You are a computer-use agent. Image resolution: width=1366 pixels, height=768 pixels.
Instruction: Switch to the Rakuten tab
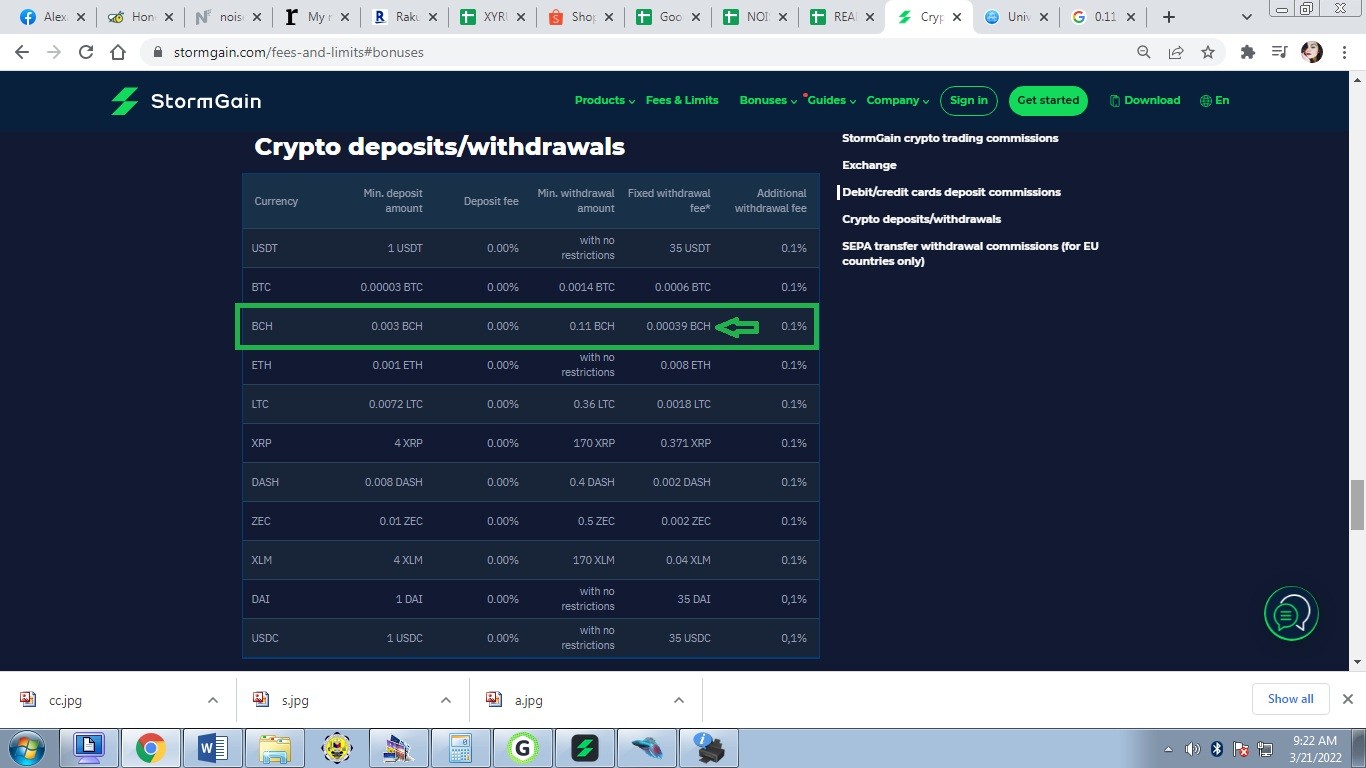click(x=404, y=17)
